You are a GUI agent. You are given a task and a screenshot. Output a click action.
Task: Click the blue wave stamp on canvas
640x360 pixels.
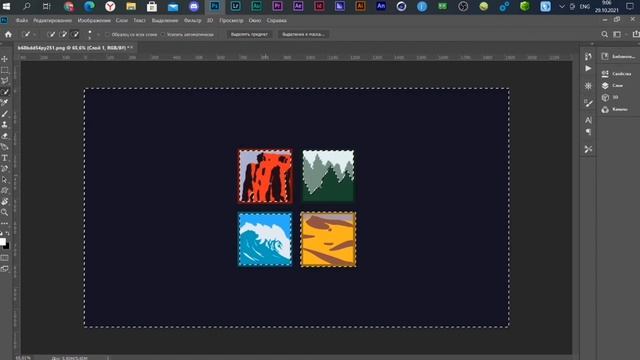[265, 240]
